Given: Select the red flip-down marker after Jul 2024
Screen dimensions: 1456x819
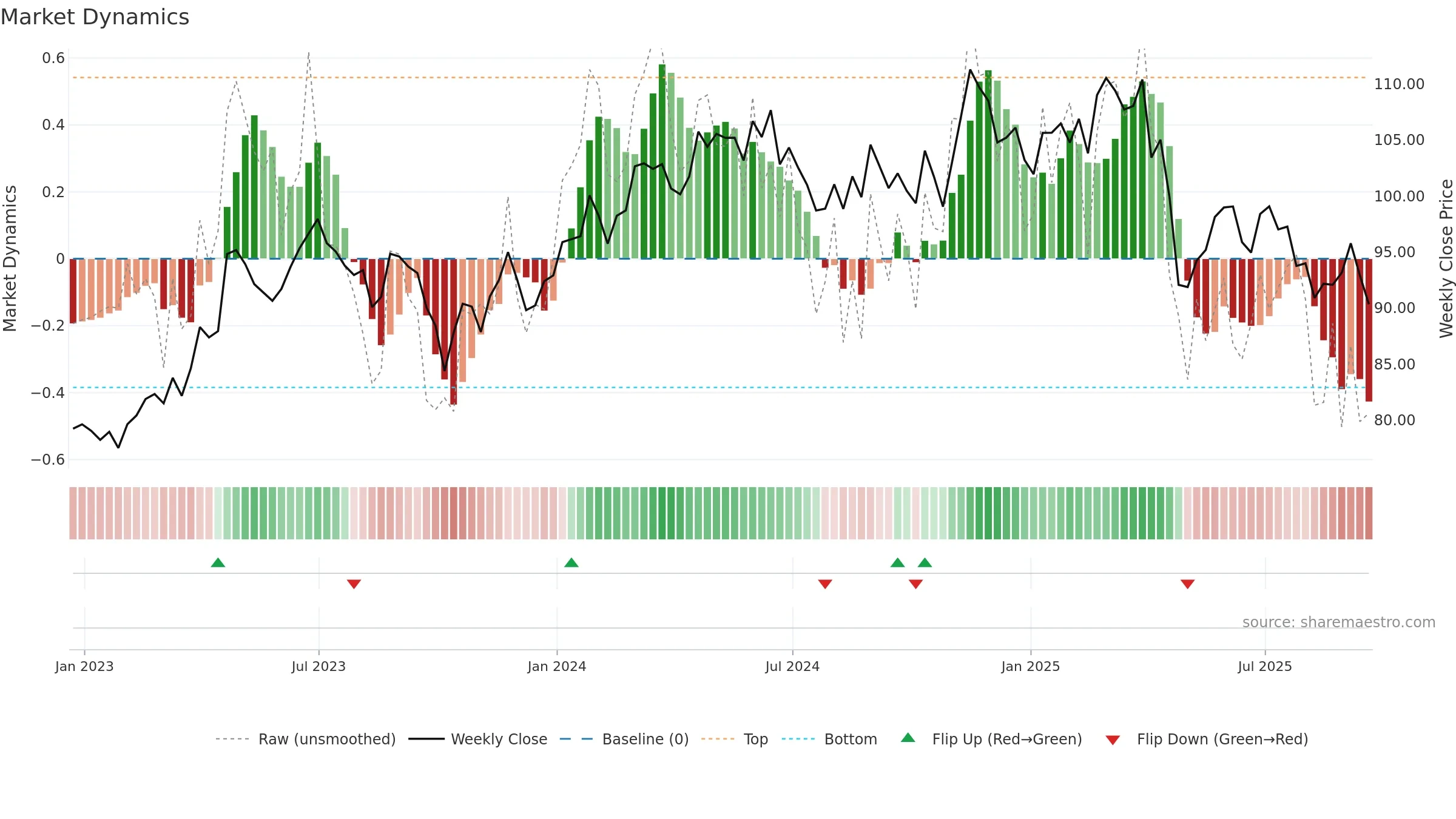Looking at the screenshot, I should click(x=825, y=584).
